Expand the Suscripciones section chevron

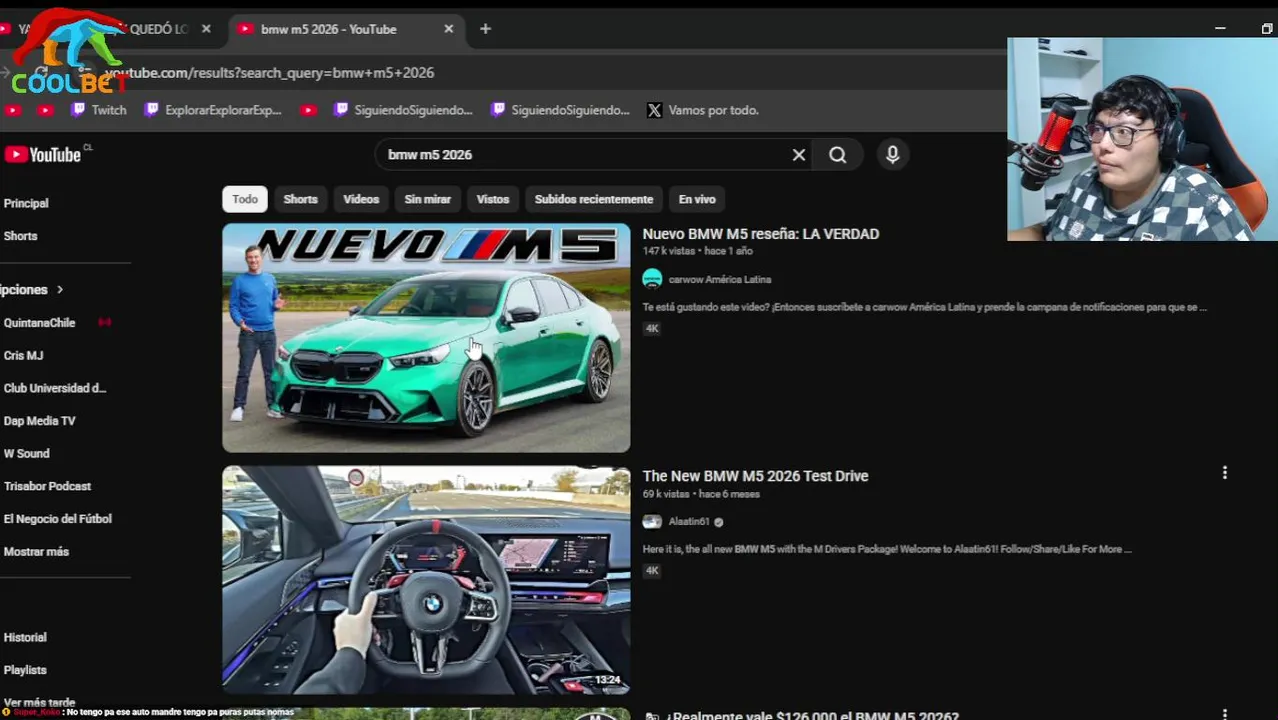tap(59, 290)
